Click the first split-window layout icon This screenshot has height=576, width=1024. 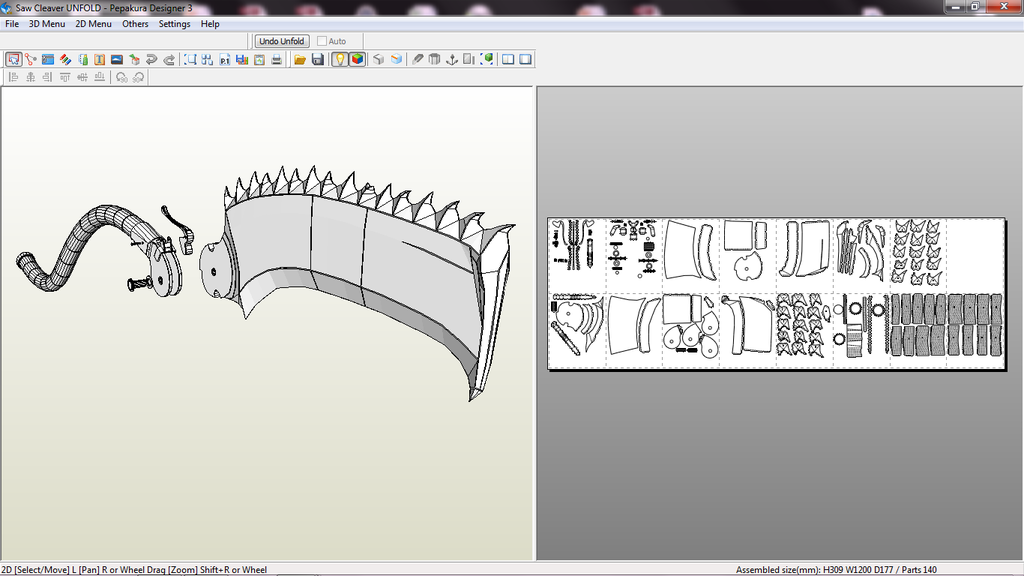(508, 60)
